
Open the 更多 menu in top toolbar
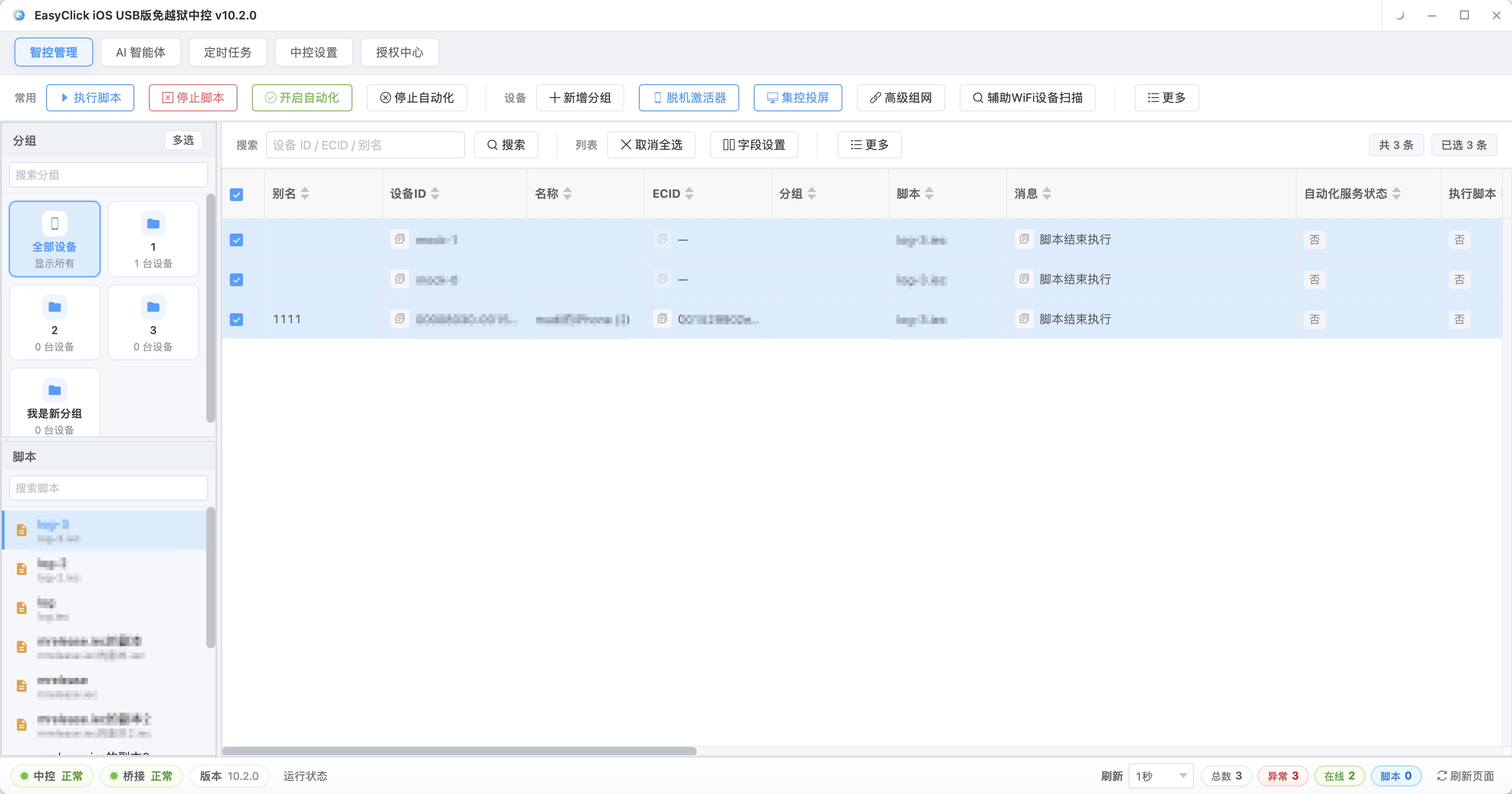click(1167, 97)
